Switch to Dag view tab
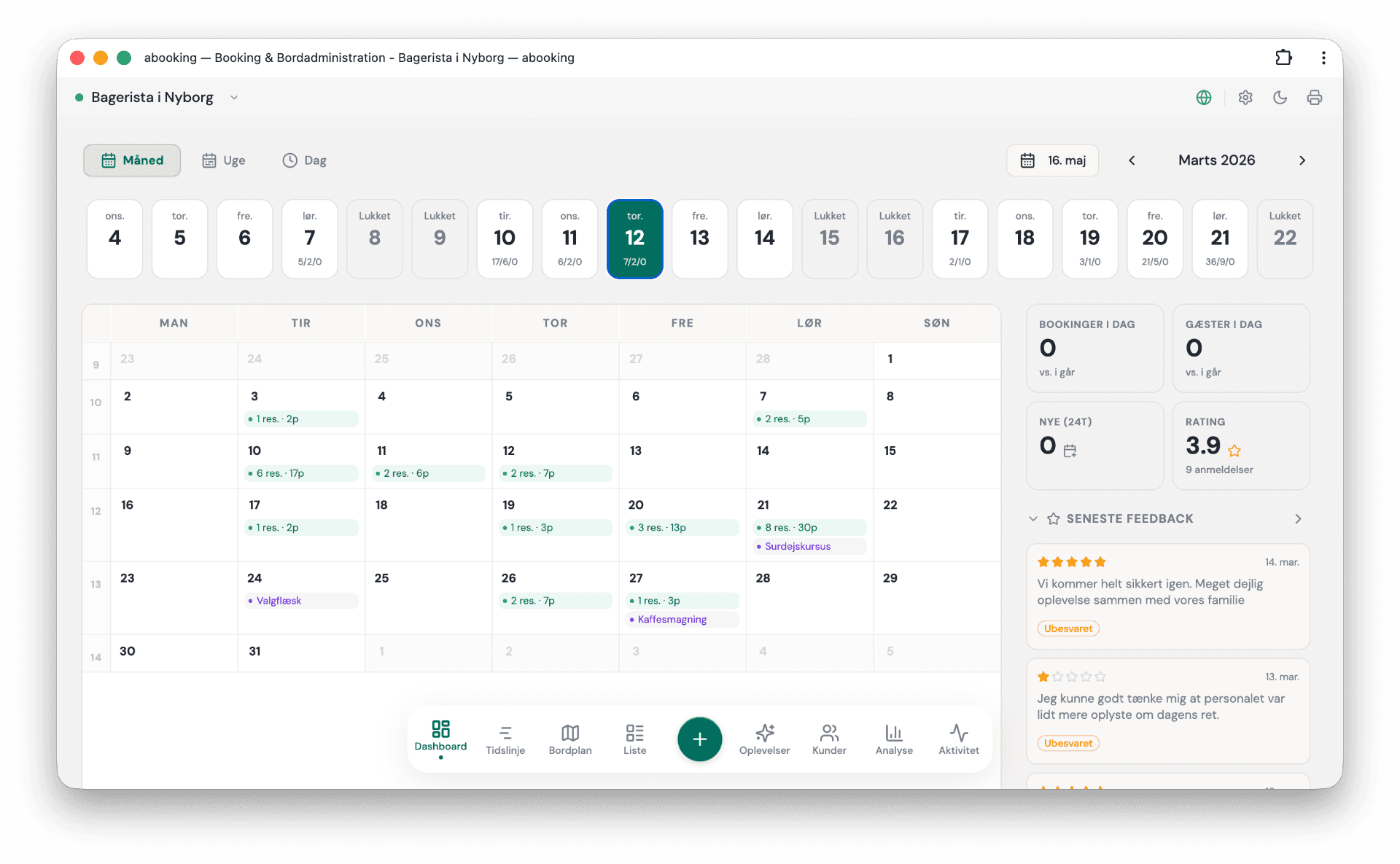 coord(304,160)
